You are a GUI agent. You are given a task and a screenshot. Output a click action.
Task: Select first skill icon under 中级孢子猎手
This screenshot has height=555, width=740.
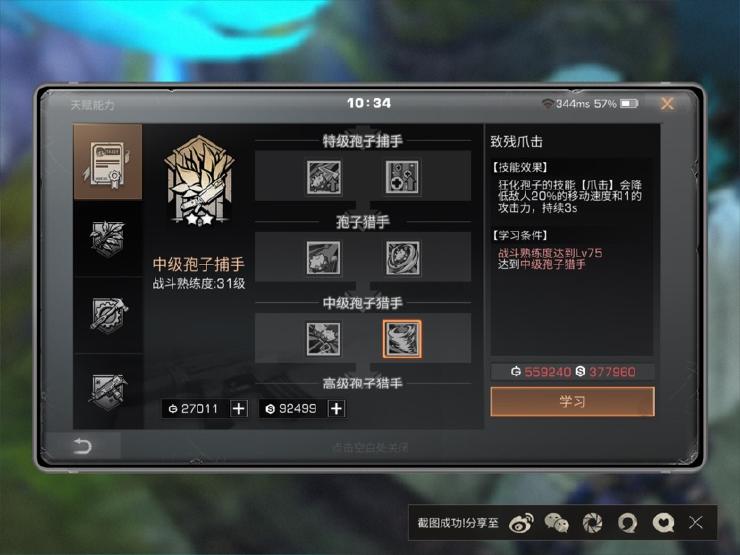click(323, 339)
